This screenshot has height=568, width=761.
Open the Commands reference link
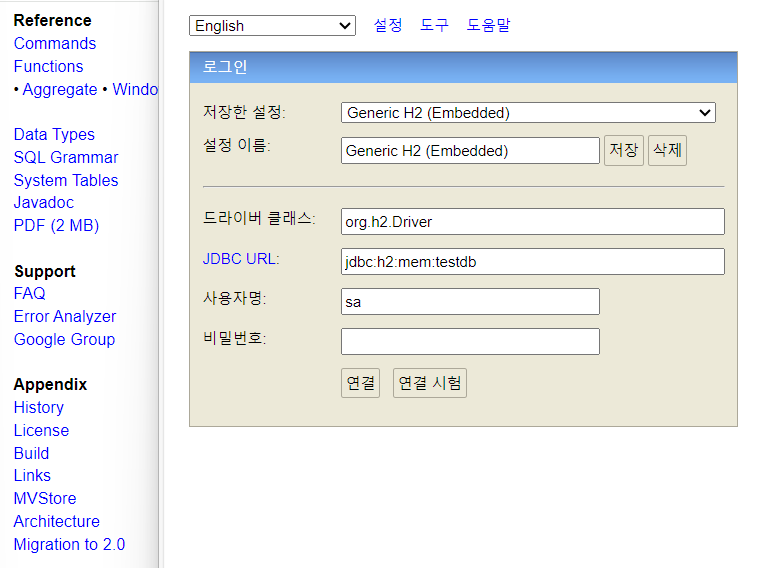pyautogui.click(x=55, y=44)
